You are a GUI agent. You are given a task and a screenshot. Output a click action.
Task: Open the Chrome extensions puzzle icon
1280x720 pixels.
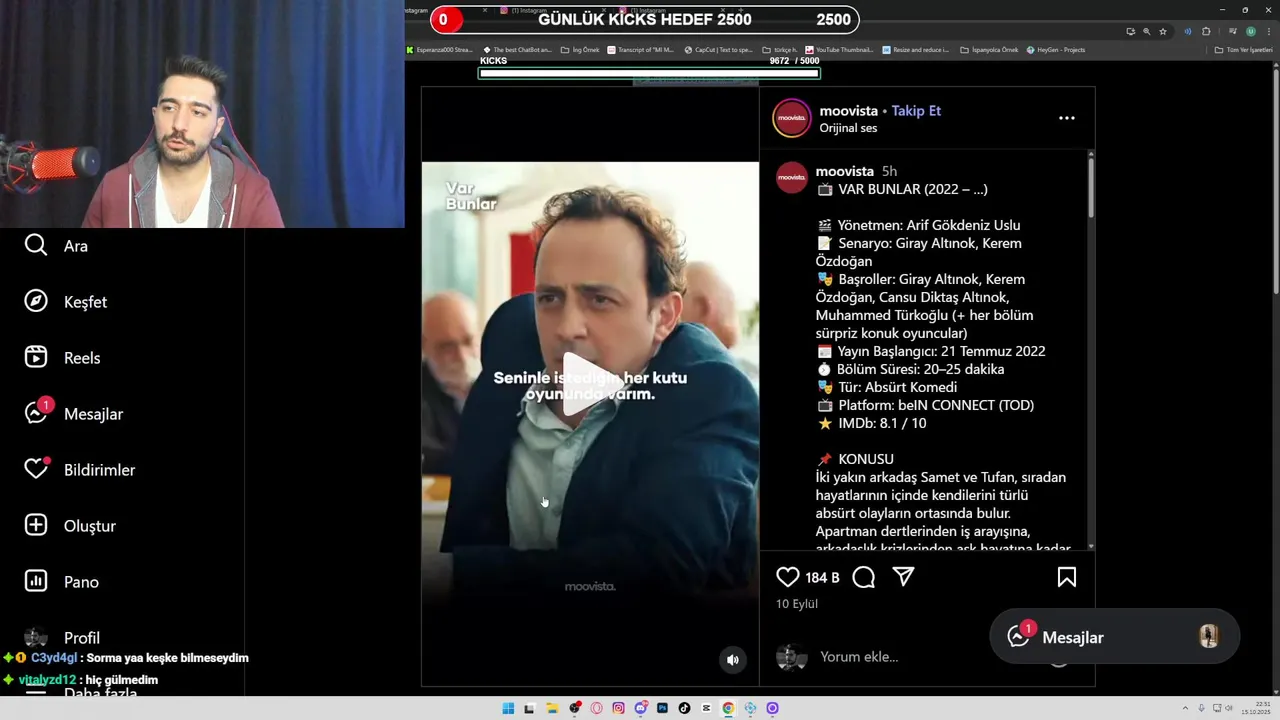pos(1206,31)
